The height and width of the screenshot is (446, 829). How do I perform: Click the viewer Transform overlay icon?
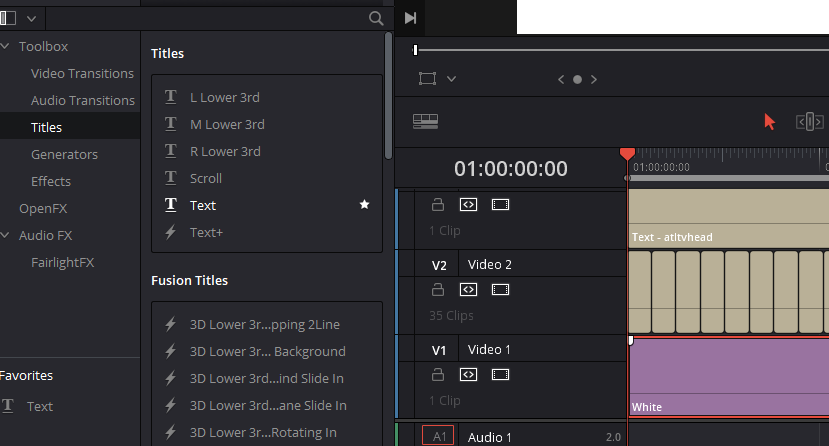(428, 79)
